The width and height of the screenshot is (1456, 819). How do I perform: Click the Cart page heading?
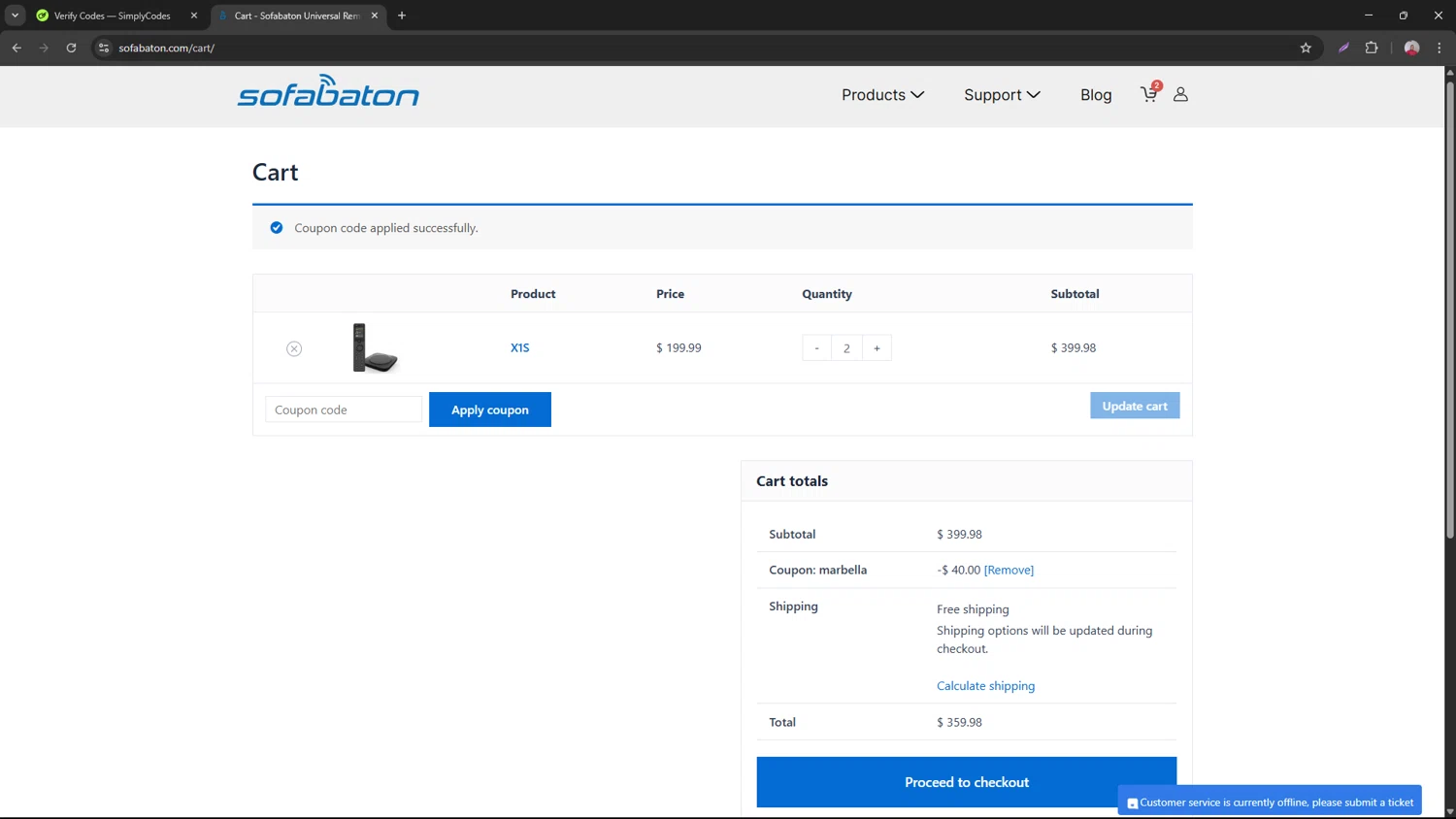(275, 173)
